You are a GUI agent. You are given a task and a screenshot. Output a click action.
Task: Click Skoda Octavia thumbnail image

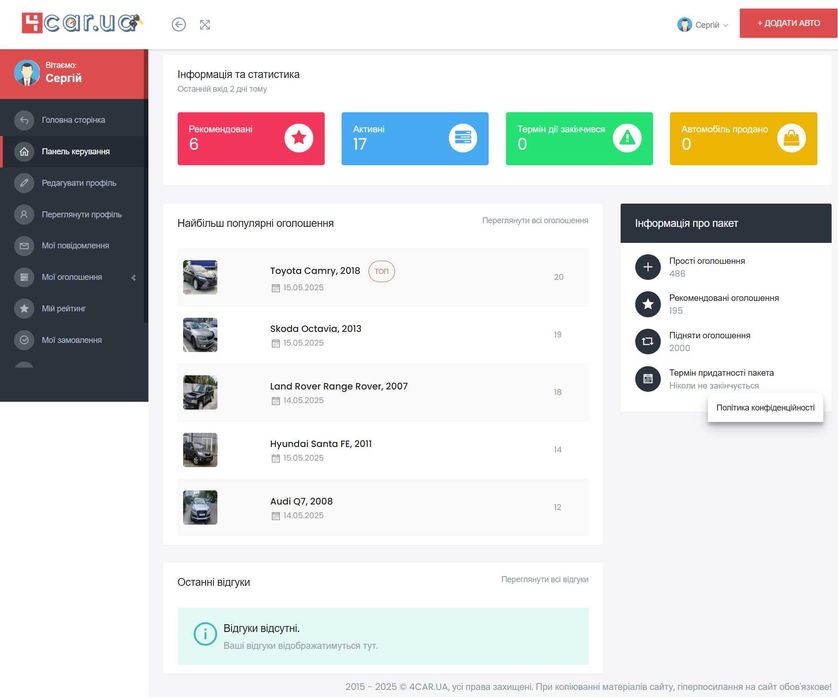[x=200, y=335]
